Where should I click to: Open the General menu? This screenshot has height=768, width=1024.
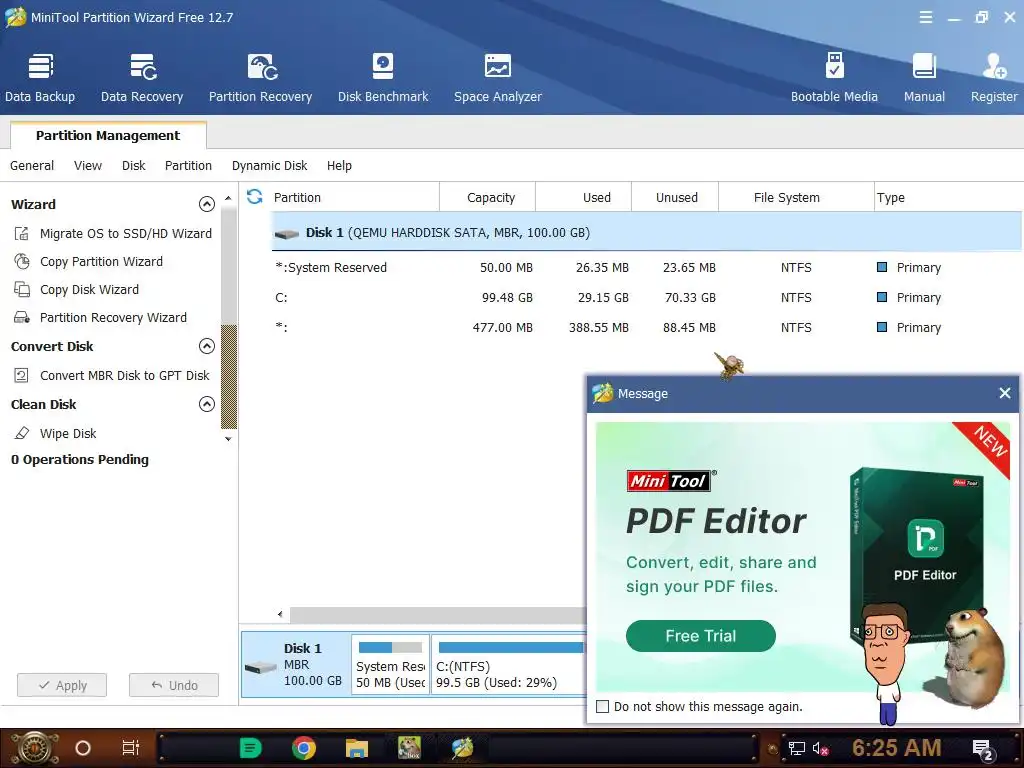(x=32, y=166)
